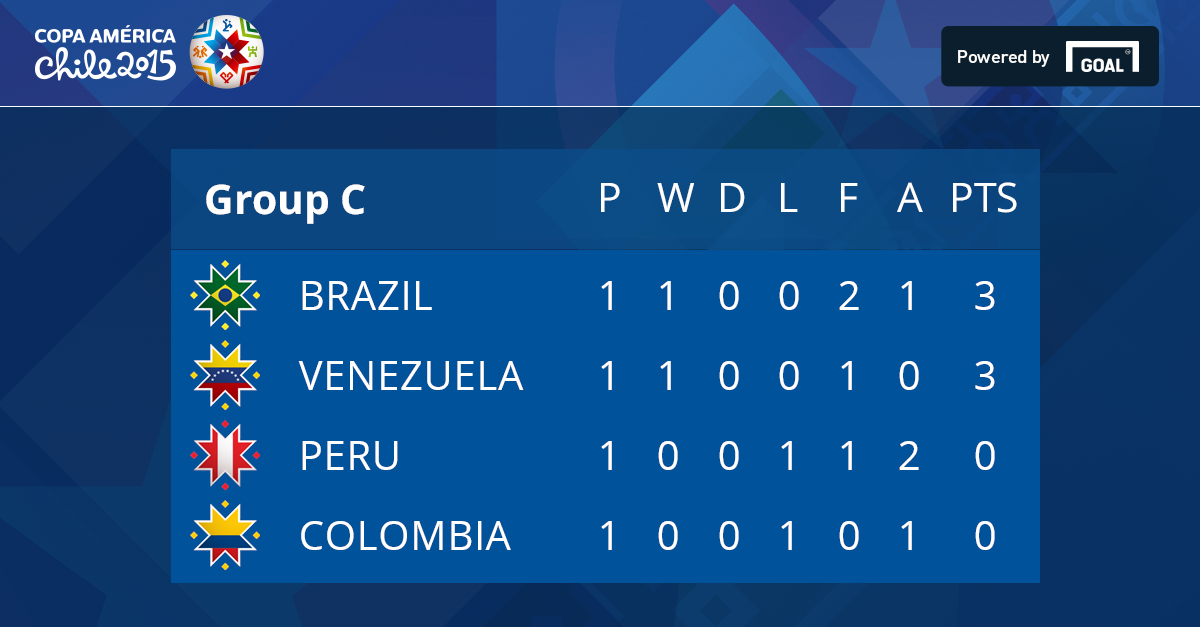This screenshot has width=1200, height=627.
Task: Click the Brazil flag star icon
Action: click(226, 295)
